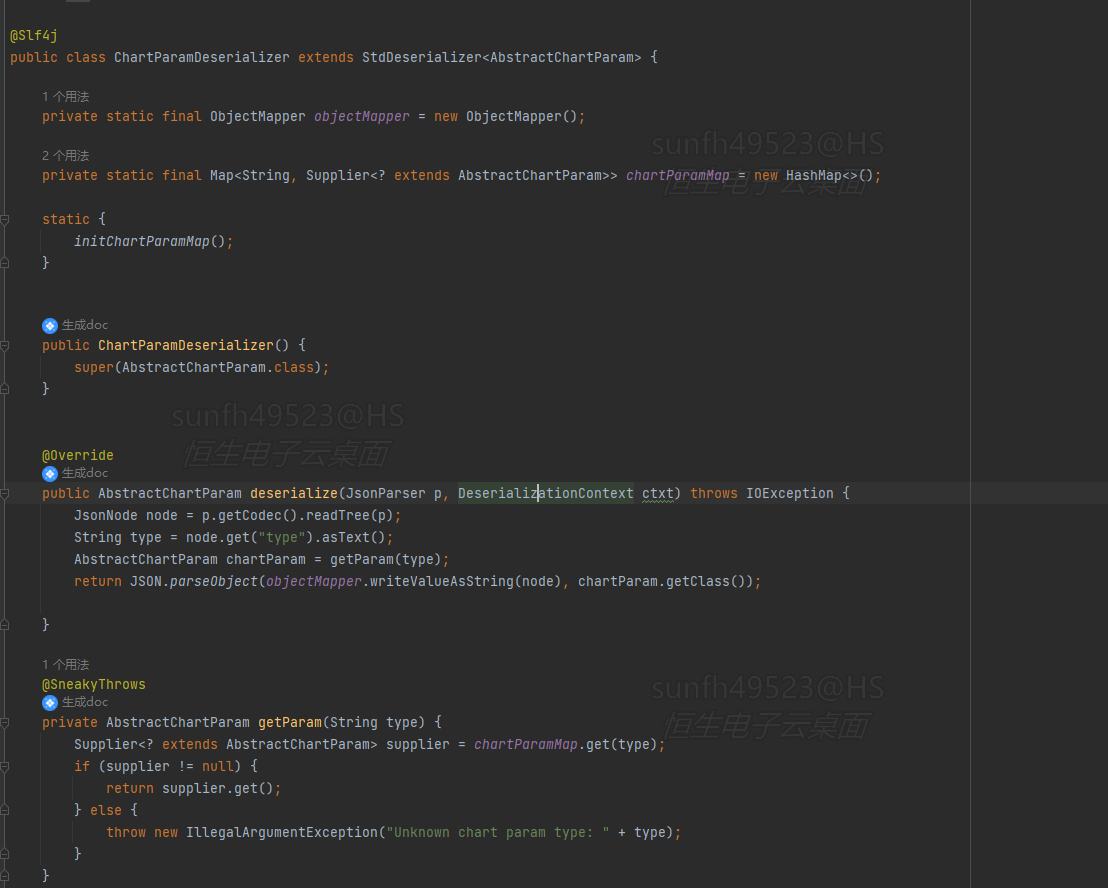Click objectMapper in its field declaration
This screenshot has width=1108, height=888.
361,117
